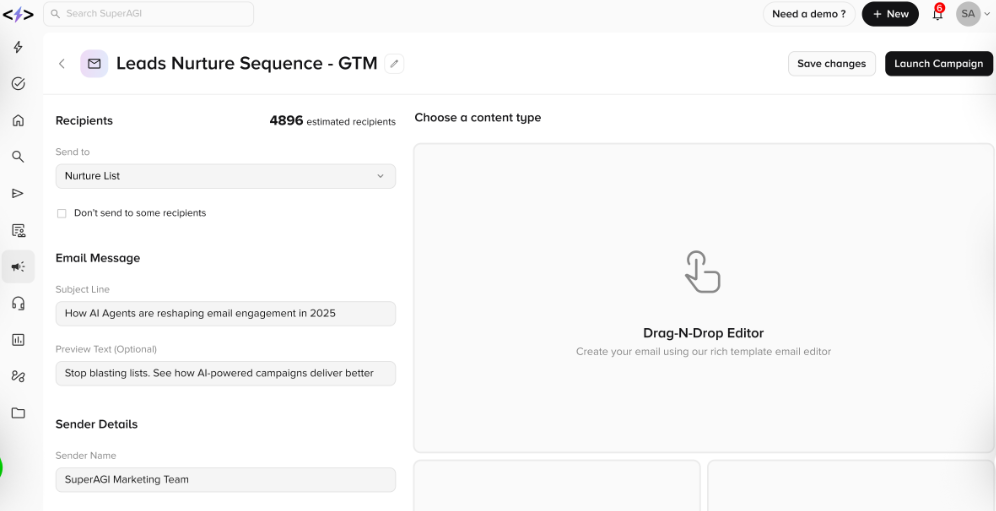Click the SuperAGI logo icon

point(18,14)
